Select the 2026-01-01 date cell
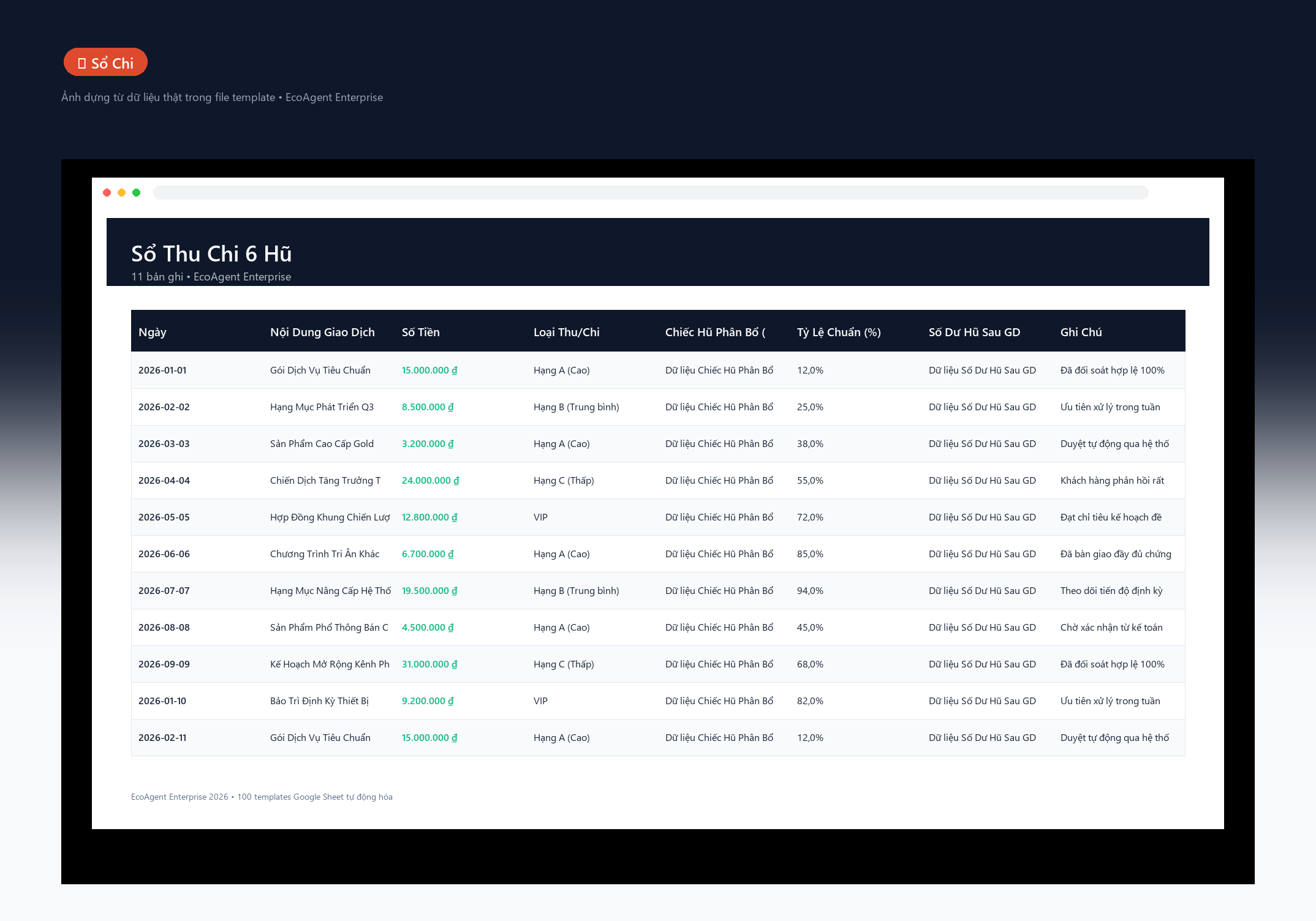Viewport: 1316px width, 921px height. [x=162, y=370]
